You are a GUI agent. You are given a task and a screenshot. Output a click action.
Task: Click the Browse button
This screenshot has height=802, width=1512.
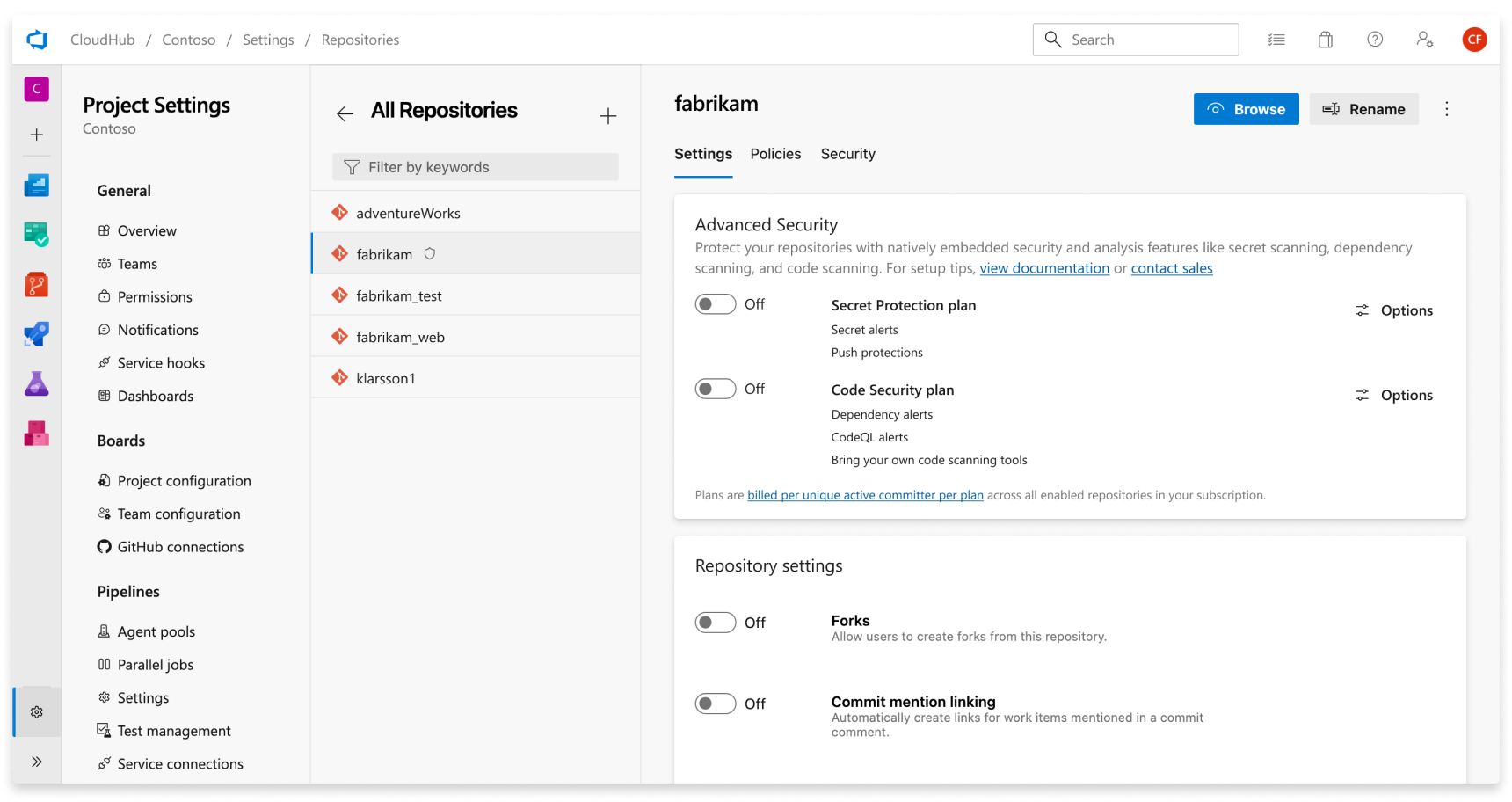[x=1246, y=109]
